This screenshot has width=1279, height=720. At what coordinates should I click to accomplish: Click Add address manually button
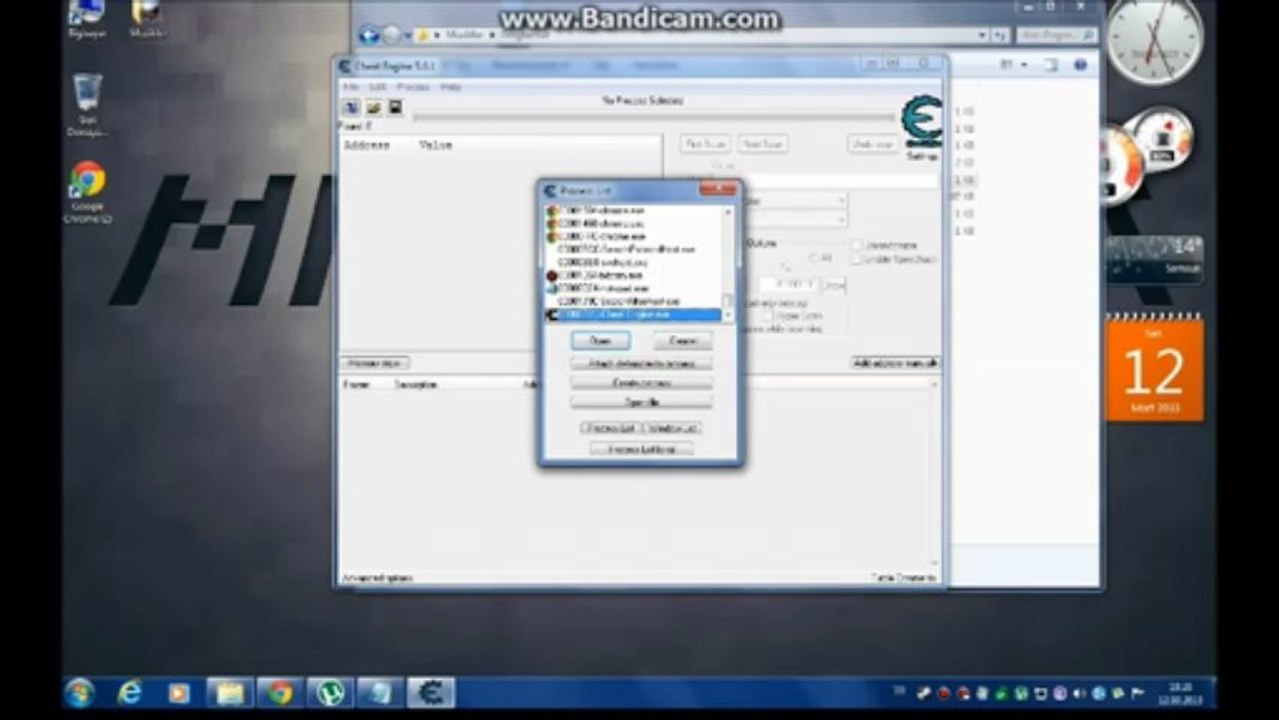(895, 362)
